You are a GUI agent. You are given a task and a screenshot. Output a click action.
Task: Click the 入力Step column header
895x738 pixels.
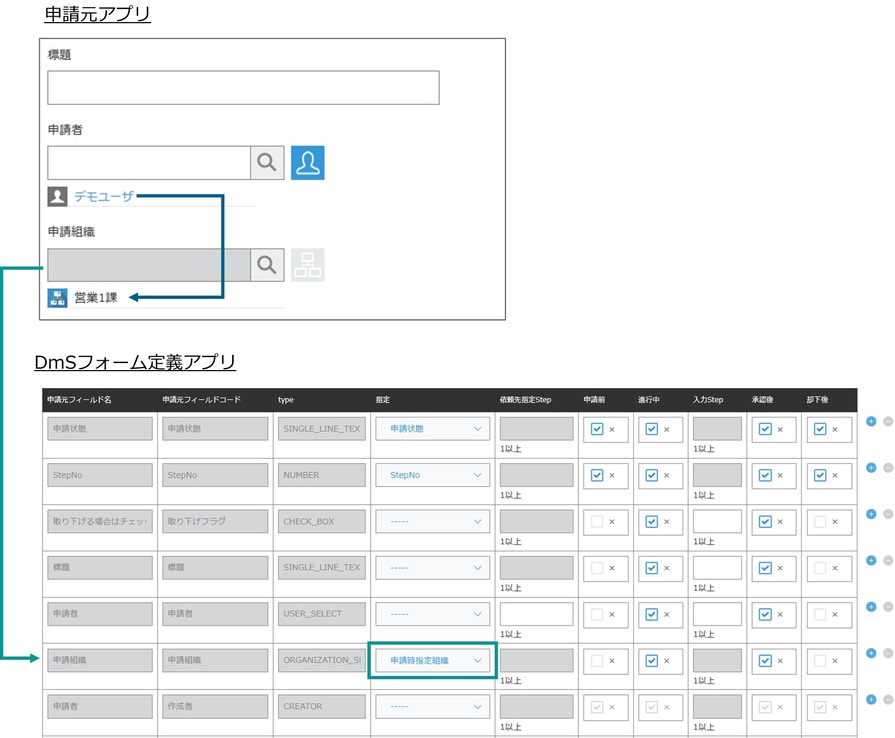[x=708, y=400]
